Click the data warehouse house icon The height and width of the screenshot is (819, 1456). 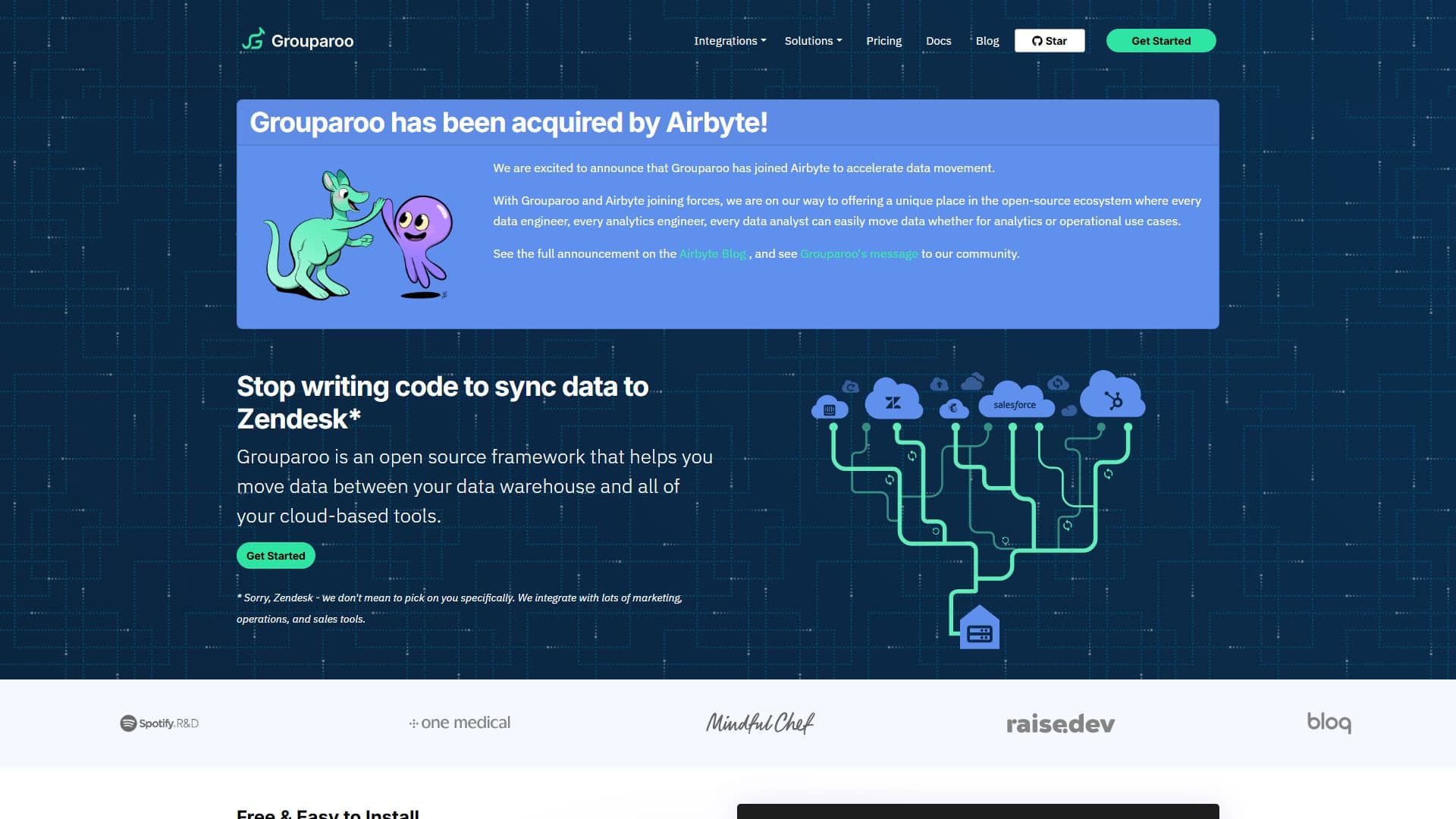click(x=979, y=627)
